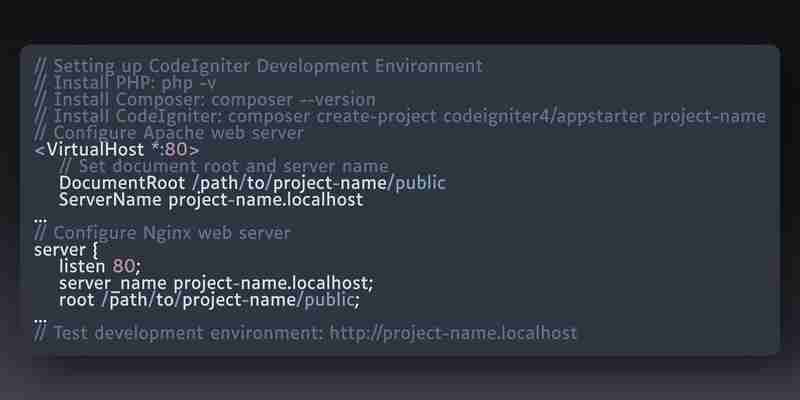Click the 'root' keyword in Nginx block

click(77, 299)
